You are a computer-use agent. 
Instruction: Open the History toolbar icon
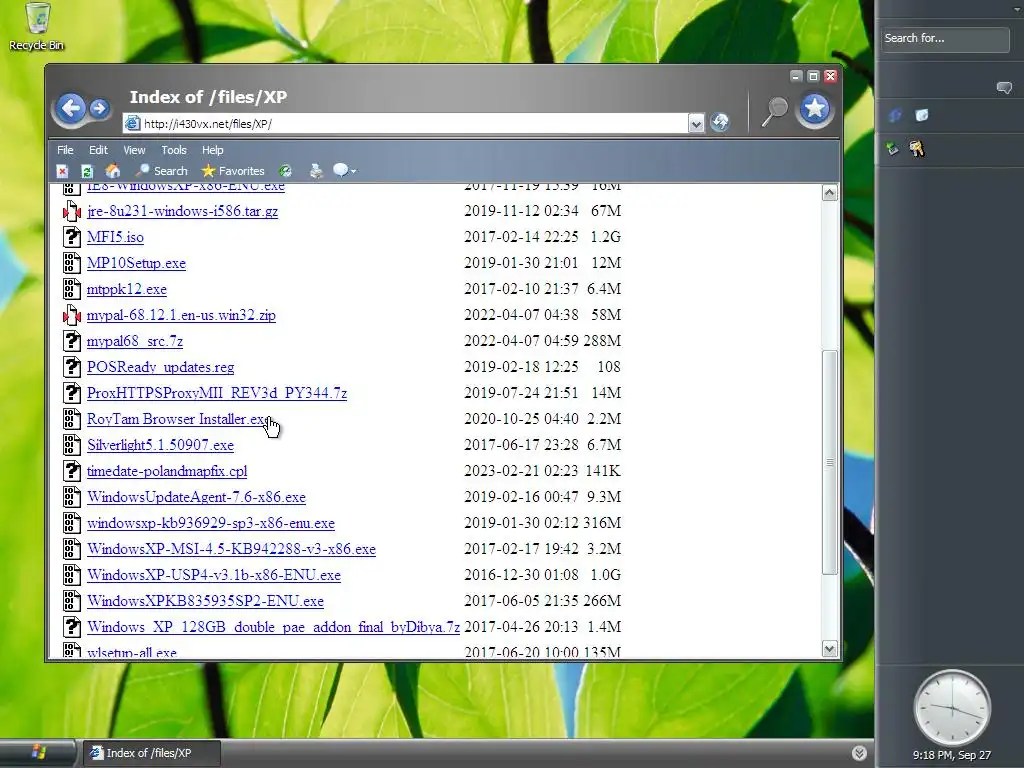click(285, 171)
